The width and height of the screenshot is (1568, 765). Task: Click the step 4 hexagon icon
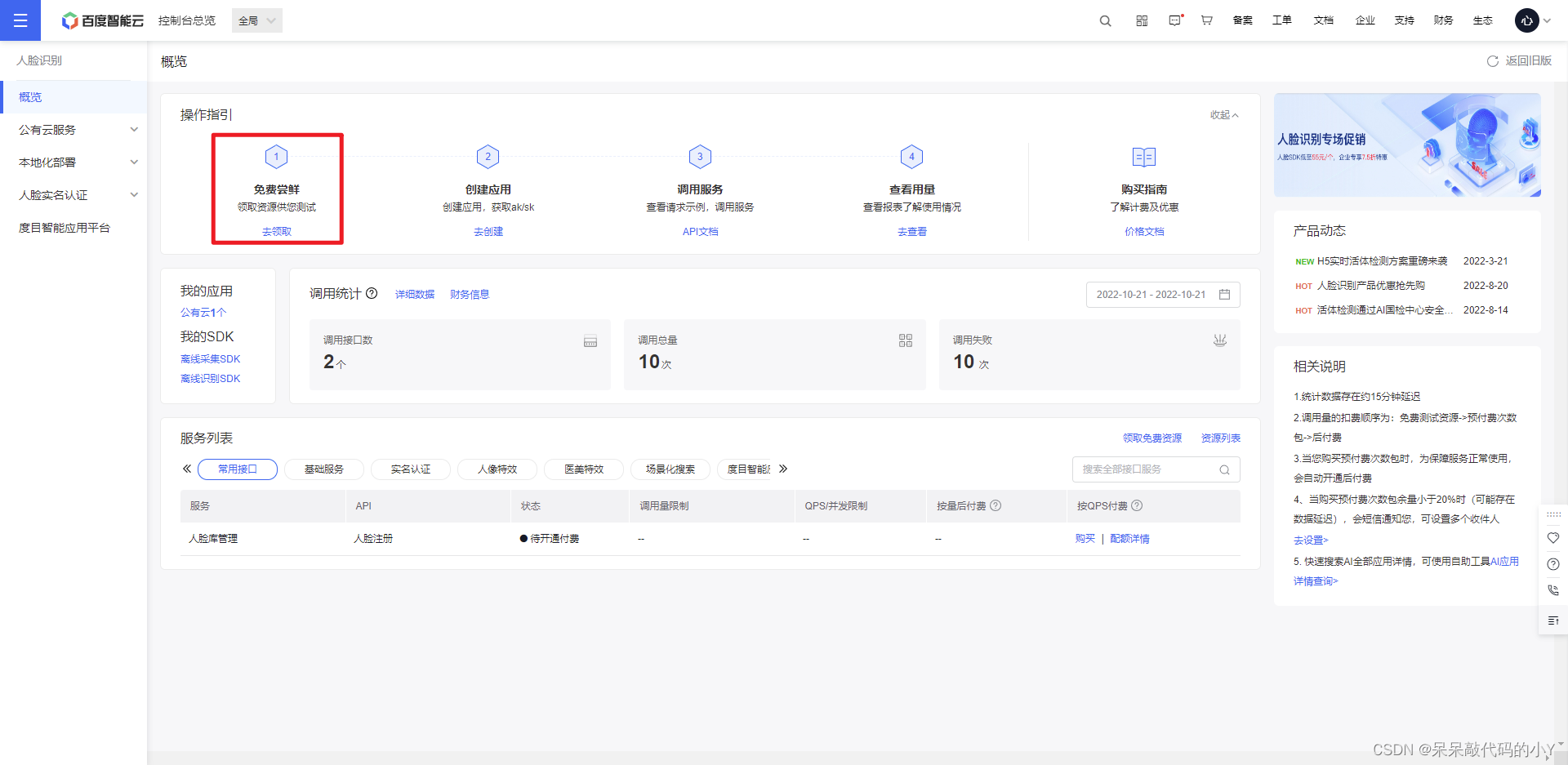[912, 157]
